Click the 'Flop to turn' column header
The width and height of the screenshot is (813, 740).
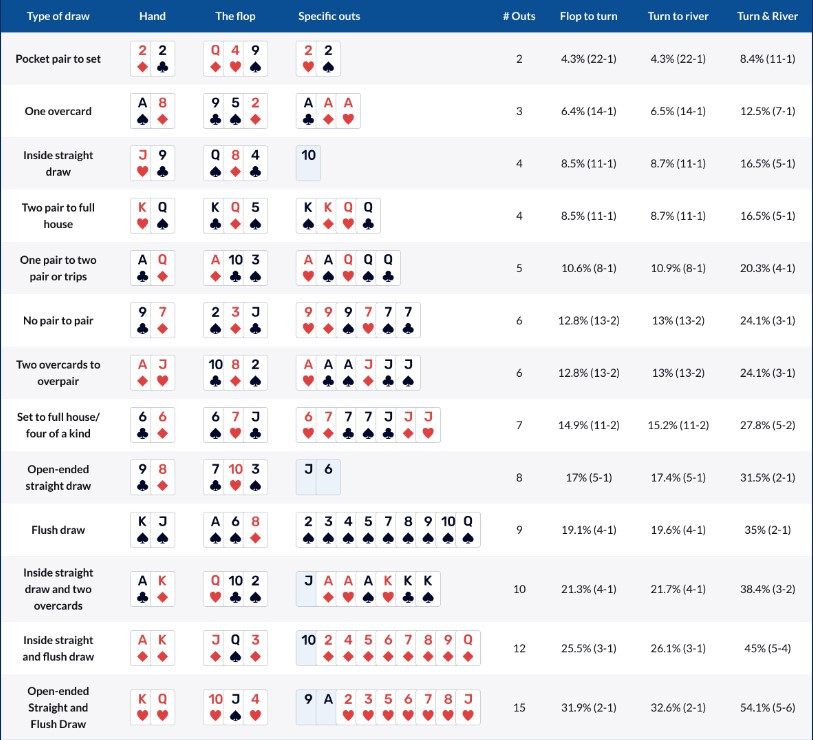[x=588, y=16]
